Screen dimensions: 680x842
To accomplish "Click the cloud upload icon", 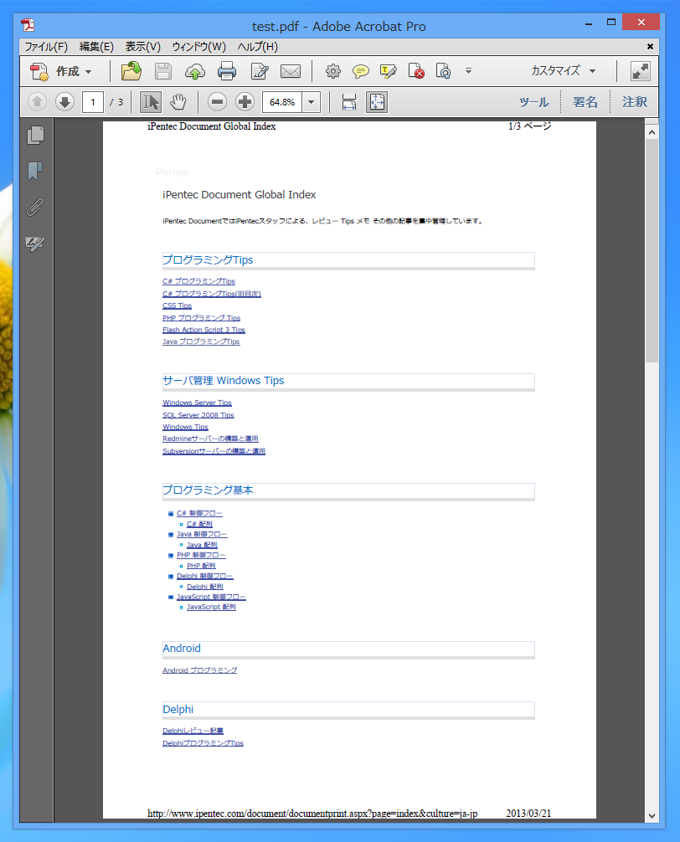I will 194,71.
